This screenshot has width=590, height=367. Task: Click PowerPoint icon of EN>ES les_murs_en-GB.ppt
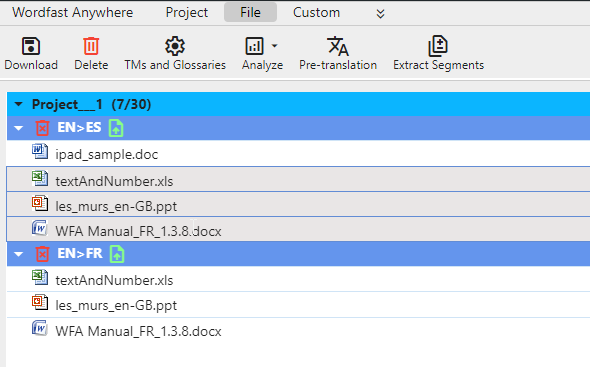tap(40, 203)
